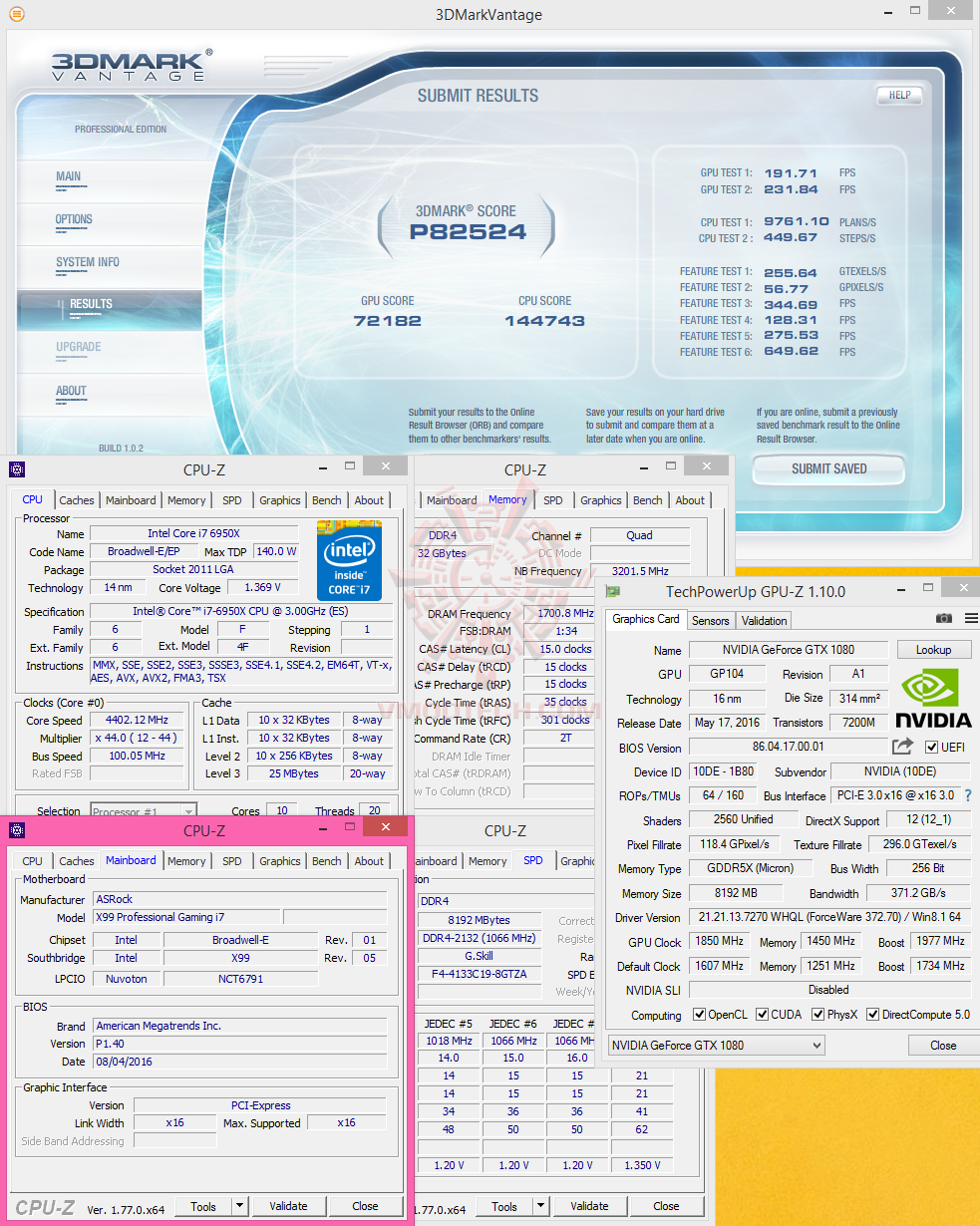Viewport: 980px width, 1226px height.
Task: Click the SUBMIT SAVED button
Action: [828, 468]
